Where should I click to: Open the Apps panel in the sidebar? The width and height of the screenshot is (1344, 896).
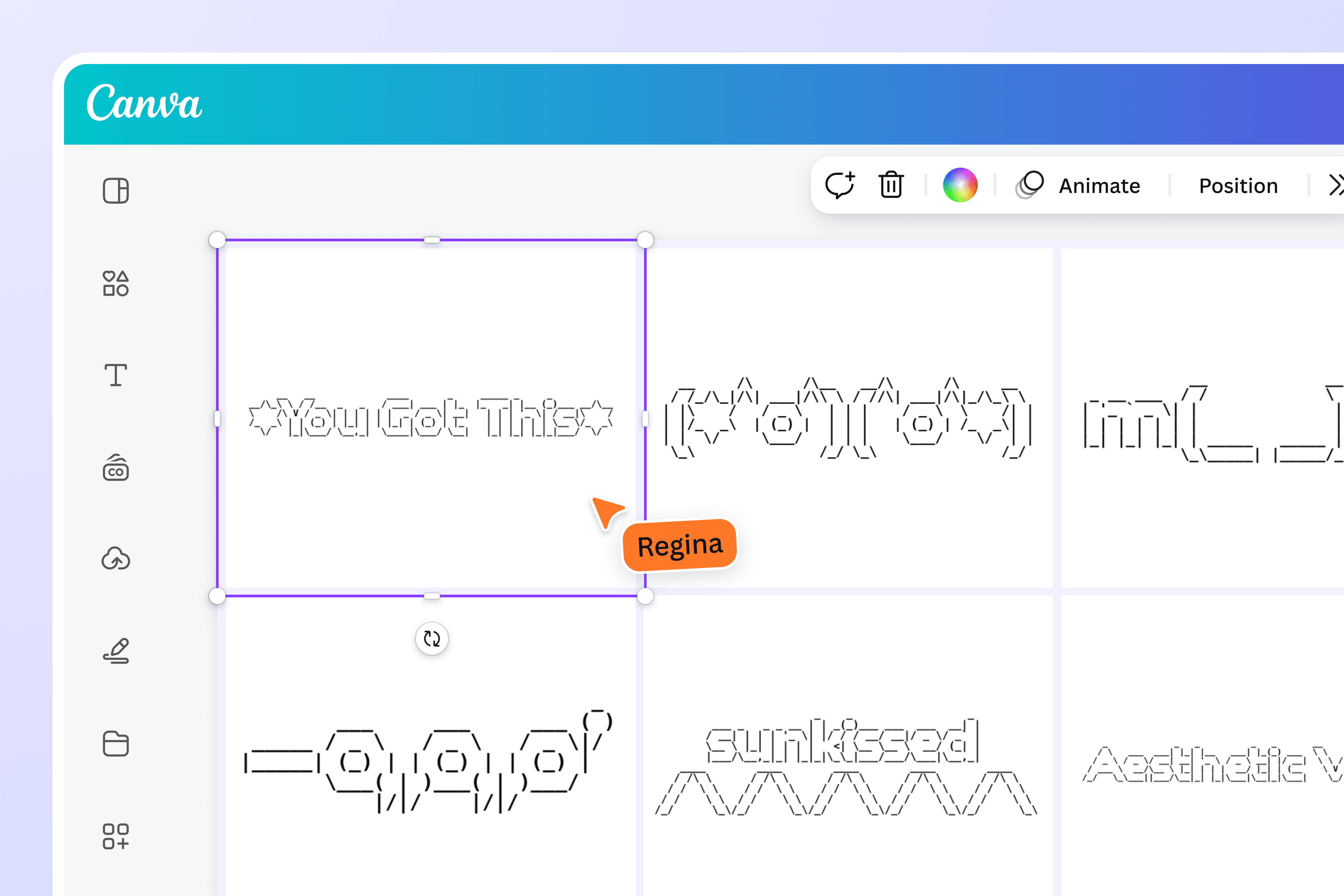click(x=117, y=835)
